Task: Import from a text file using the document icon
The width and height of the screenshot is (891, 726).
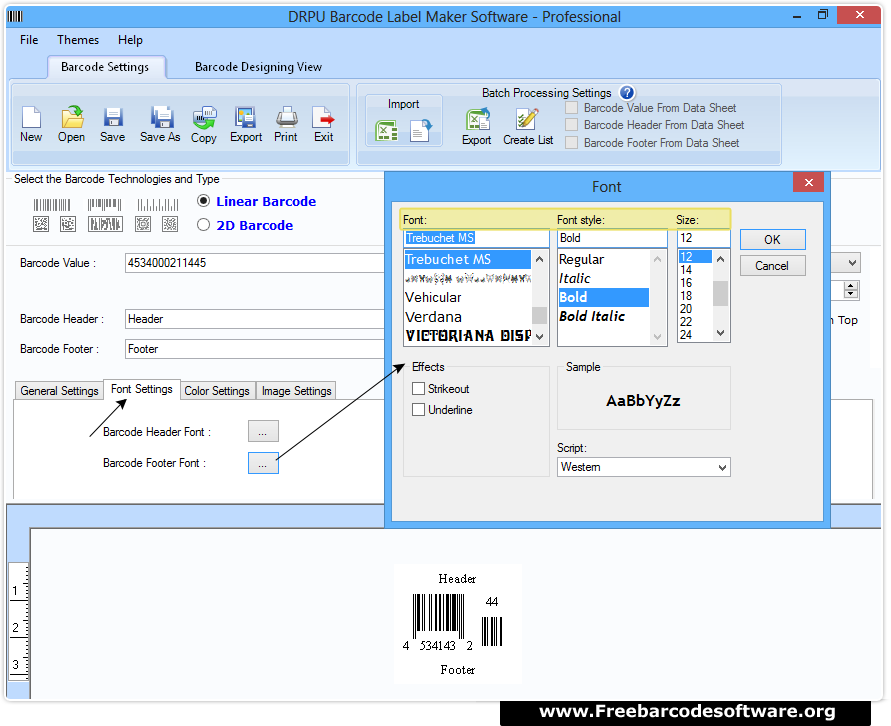Action: [x=420, y=131]
